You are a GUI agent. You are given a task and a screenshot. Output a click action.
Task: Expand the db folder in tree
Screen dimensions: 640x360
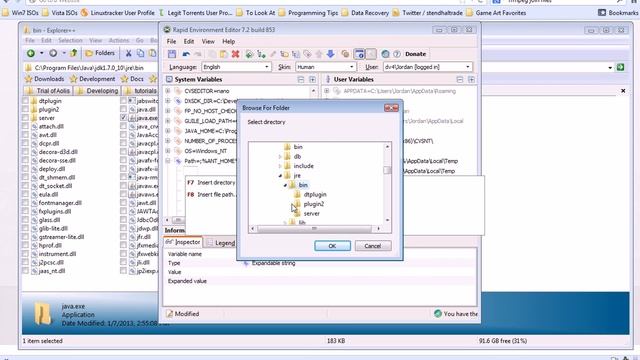pyautogui.click(x=280, y=156)
